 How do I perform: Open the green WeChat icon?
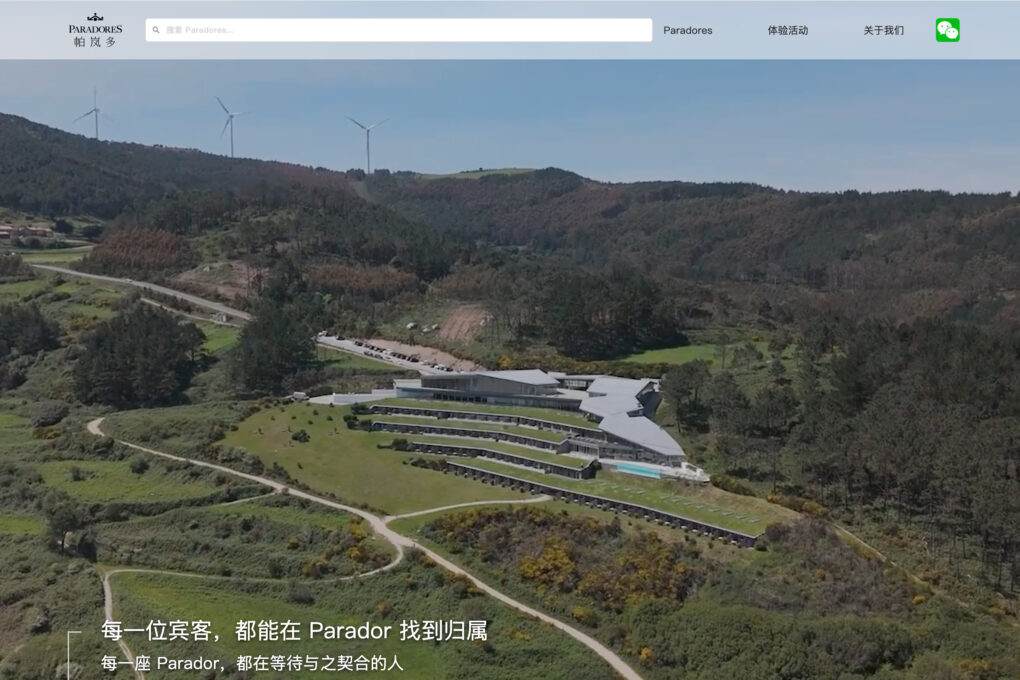point(947,30)
